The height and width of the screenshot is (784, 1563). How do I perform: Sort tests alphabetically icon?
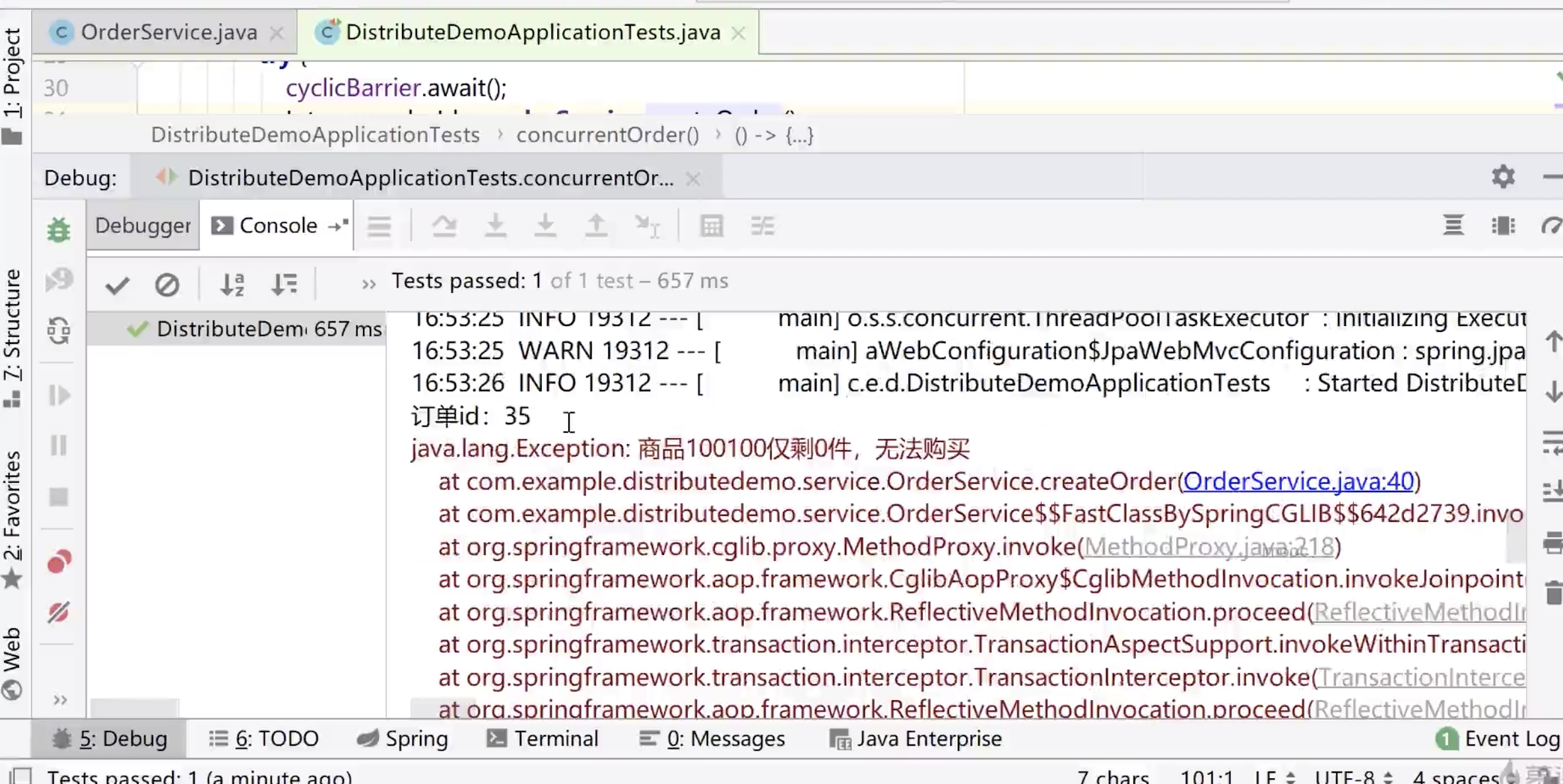[x=232, y=284]
